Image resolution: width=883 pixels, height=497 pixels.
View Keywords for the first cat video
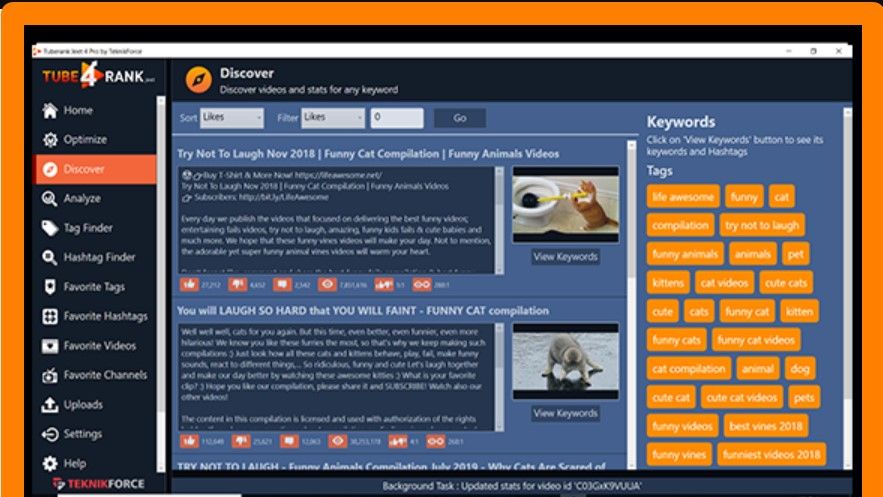[x=565, y=257]
